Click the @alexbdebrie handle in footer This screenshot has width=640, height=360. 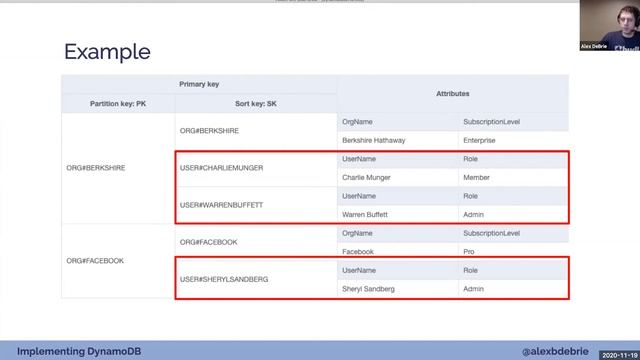[x=555, y=351]
